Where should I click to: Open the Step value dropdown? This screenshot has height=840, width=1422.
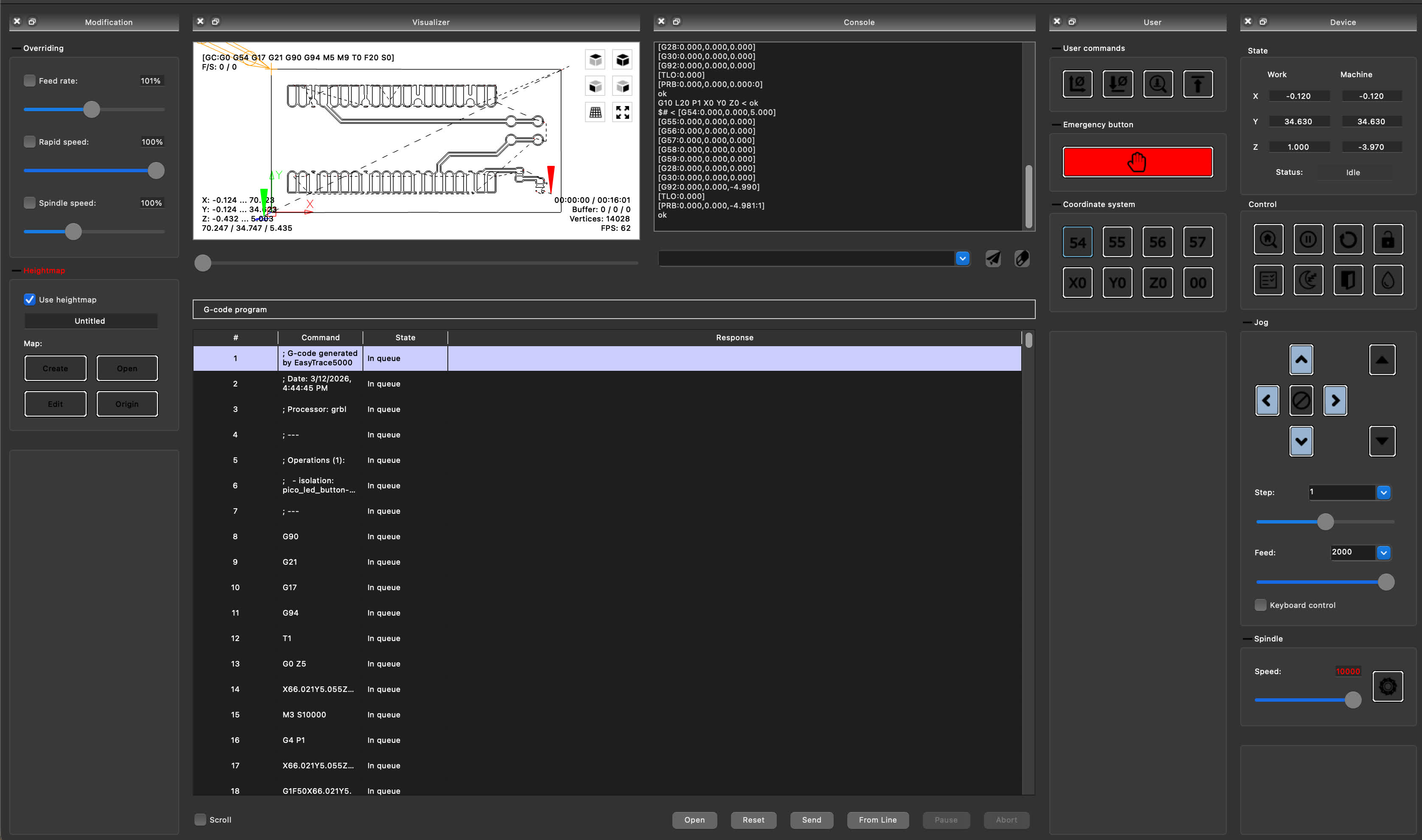[x=1383, y=493]
